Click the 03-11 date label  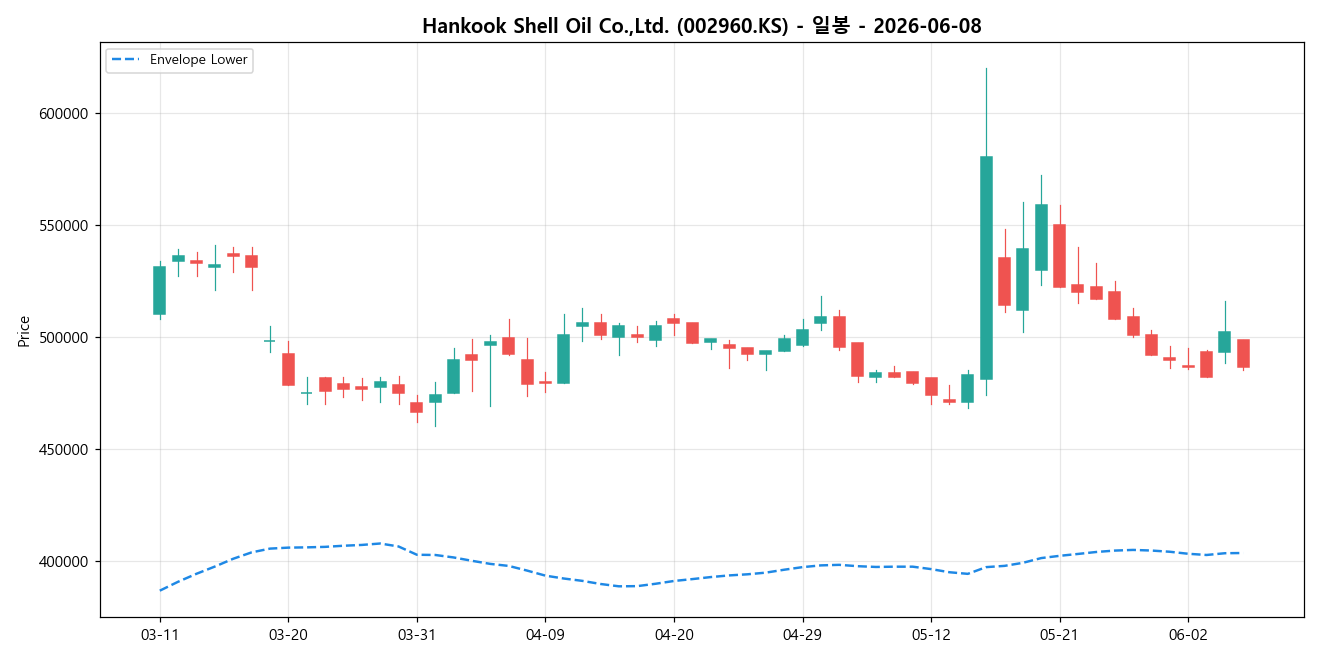160,634
